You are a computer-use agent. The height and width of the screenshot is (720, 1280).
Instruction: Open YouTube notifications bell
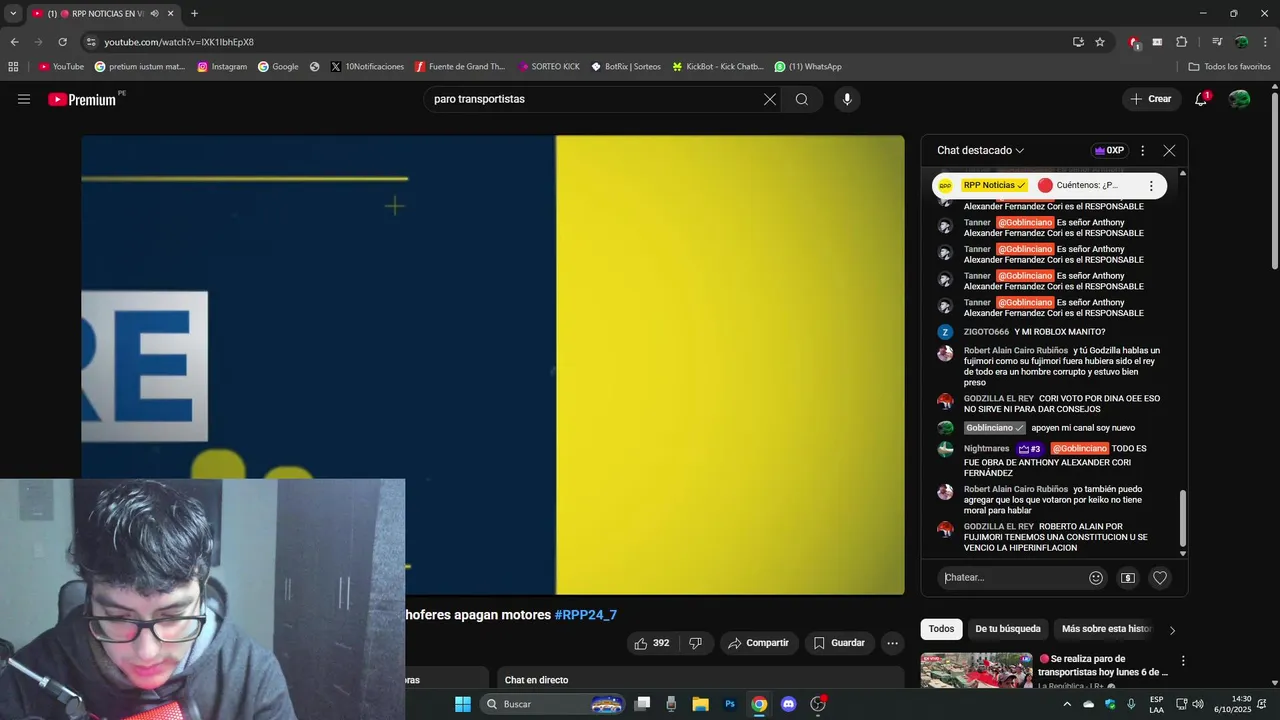(1201, 99)
